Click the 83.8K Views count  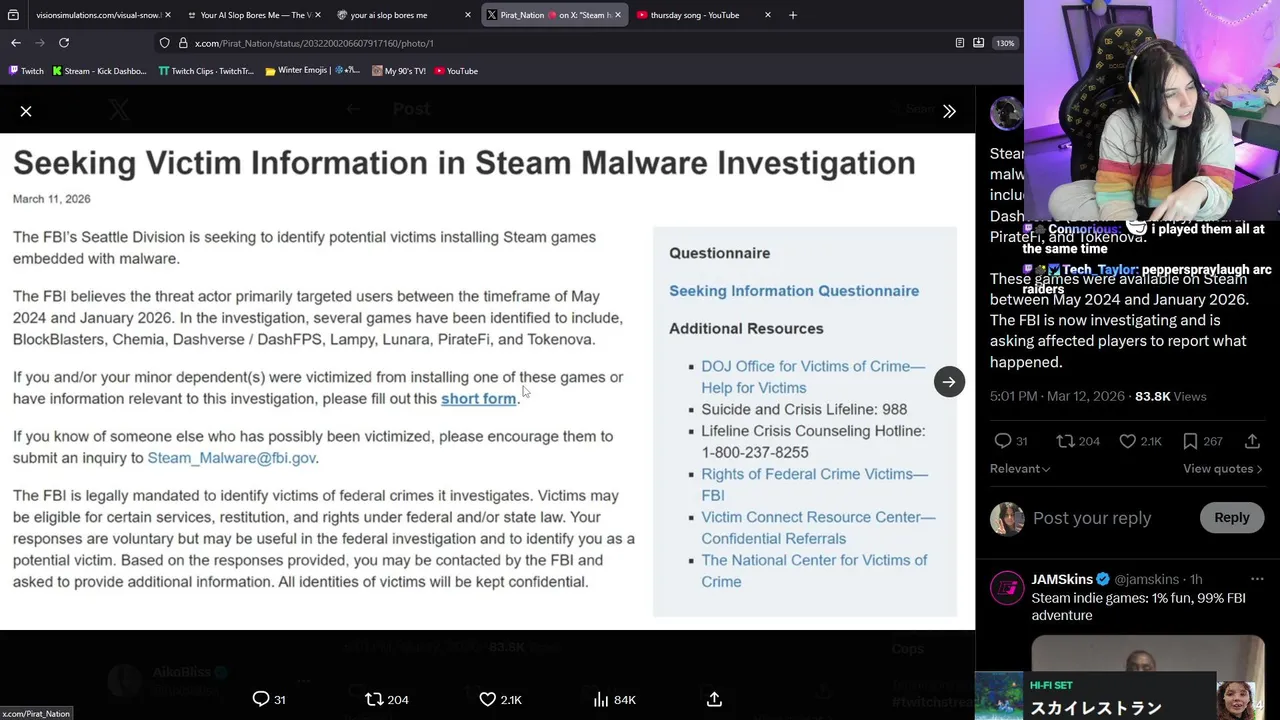click(1170, 396)
